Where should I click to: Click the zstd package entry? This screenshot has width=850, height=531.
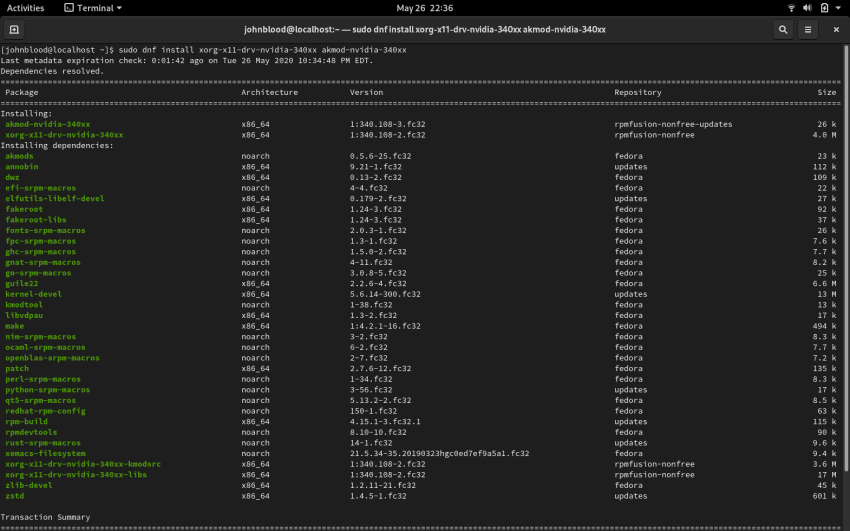(15, 495)
